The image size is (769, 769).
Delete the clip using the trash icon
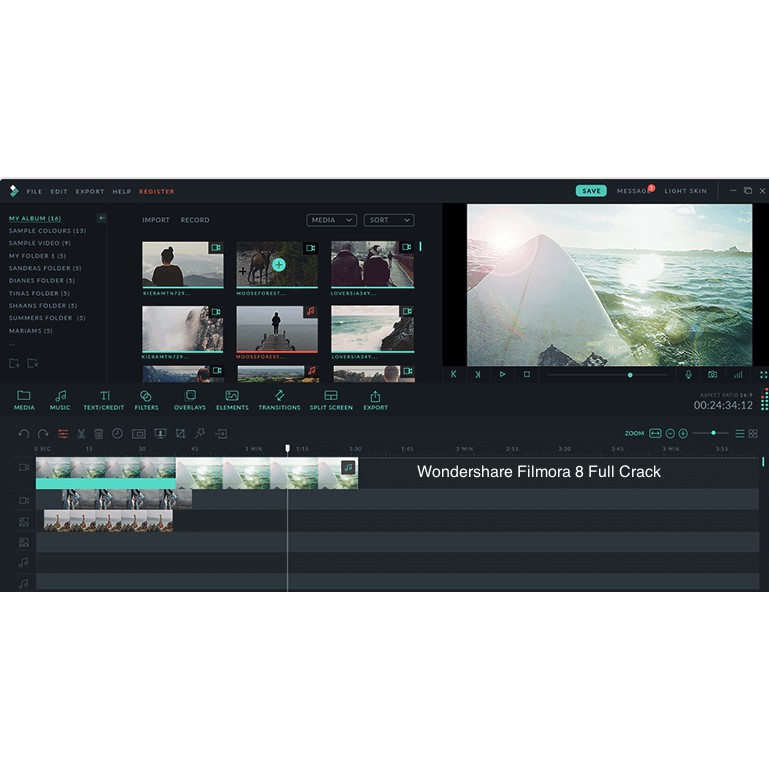(x=99, y=433)
